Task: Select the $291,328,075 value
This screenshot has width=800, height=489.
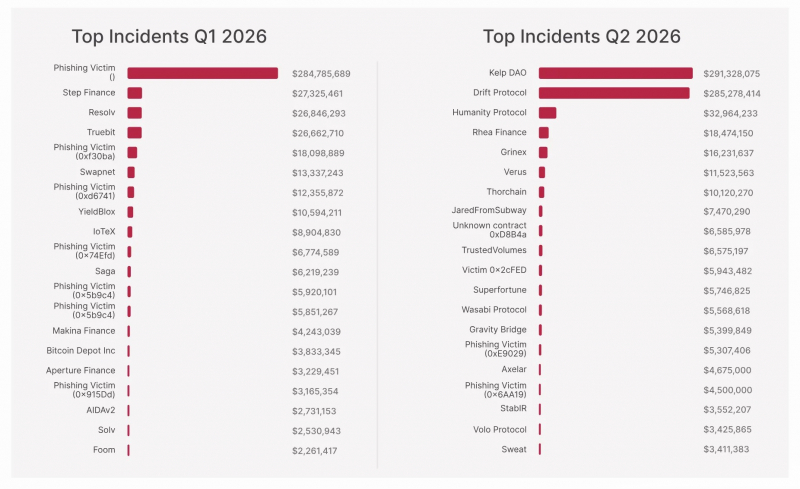Action: (732, 74)
